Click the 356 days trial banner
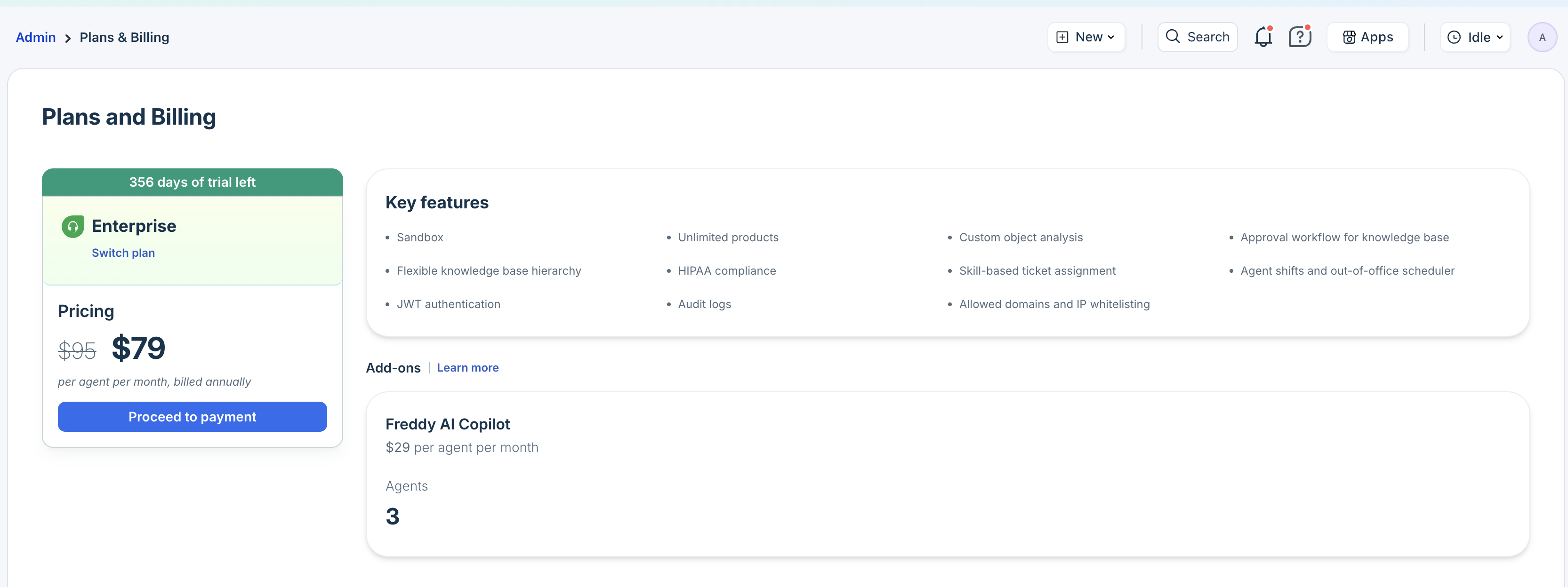Screen dimensions: 1568x587 [193, 182]
